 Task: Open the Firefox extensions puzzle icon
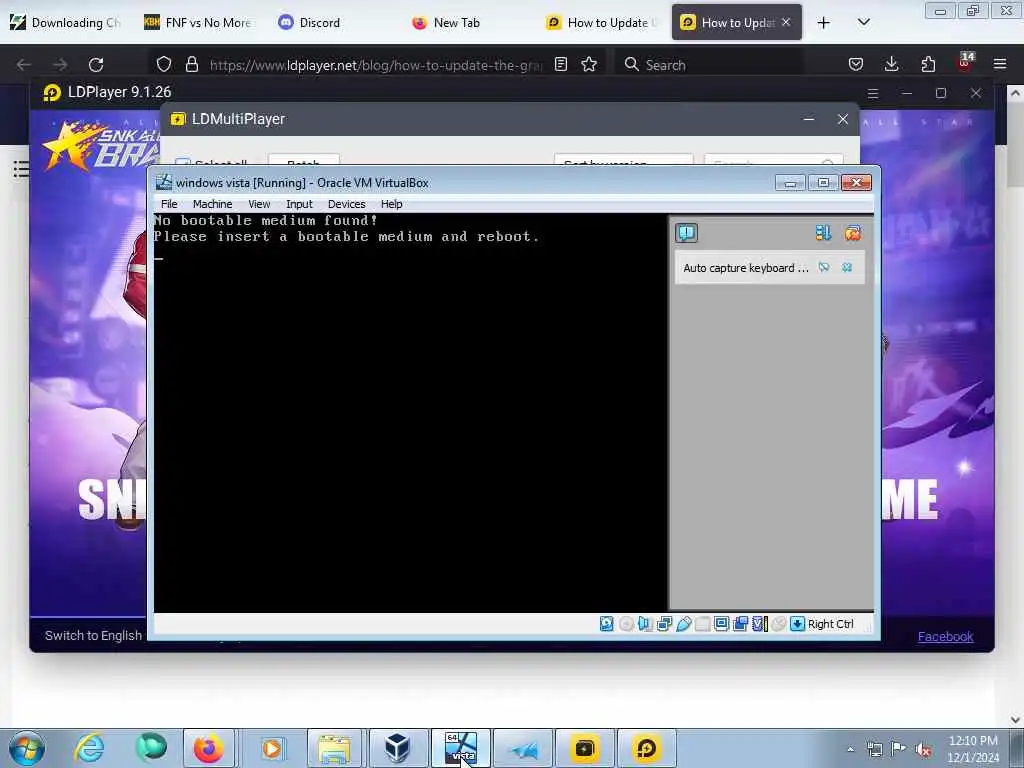[x=928, y=64]
